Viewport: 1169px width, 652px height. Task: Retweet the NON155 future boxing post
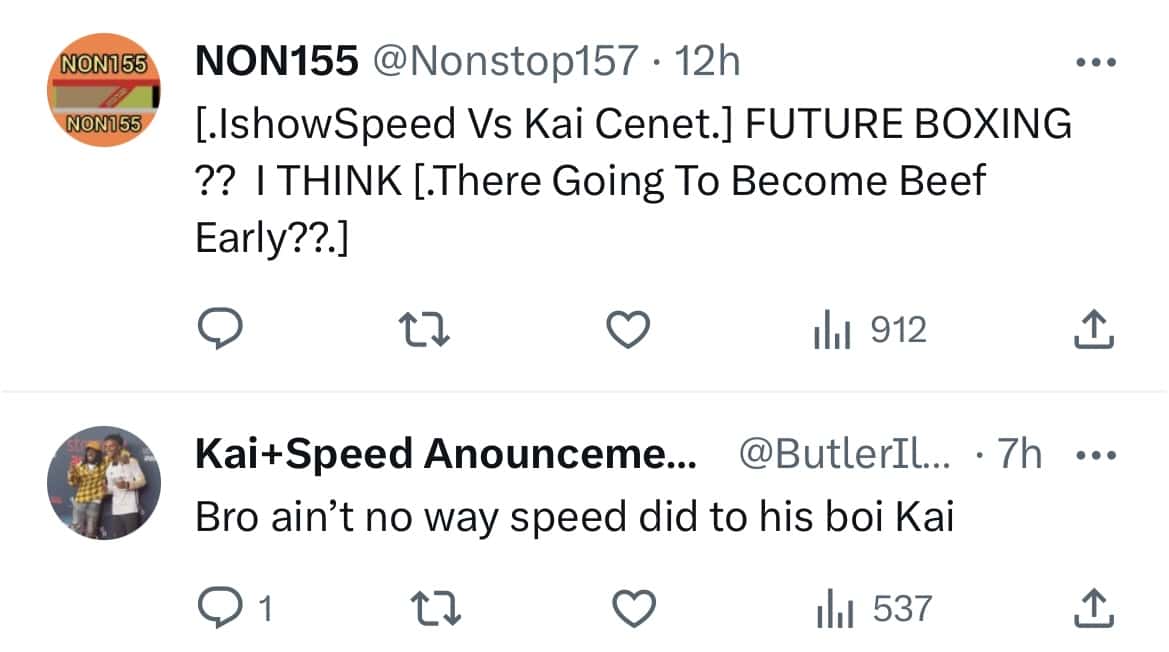click(x=423, y=330)
